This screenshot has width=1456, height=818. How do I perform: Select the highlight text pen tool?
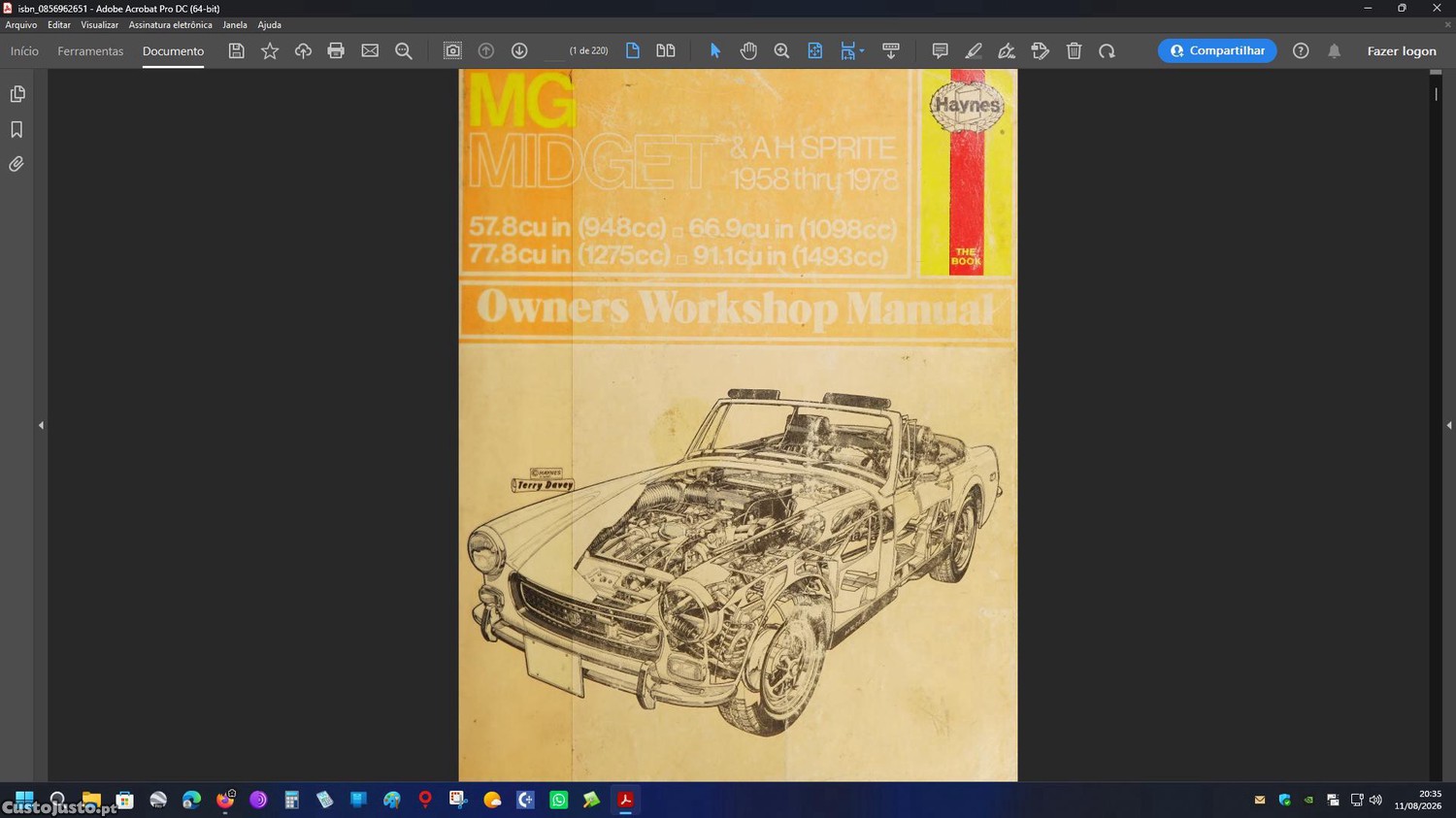click(974, 50)
